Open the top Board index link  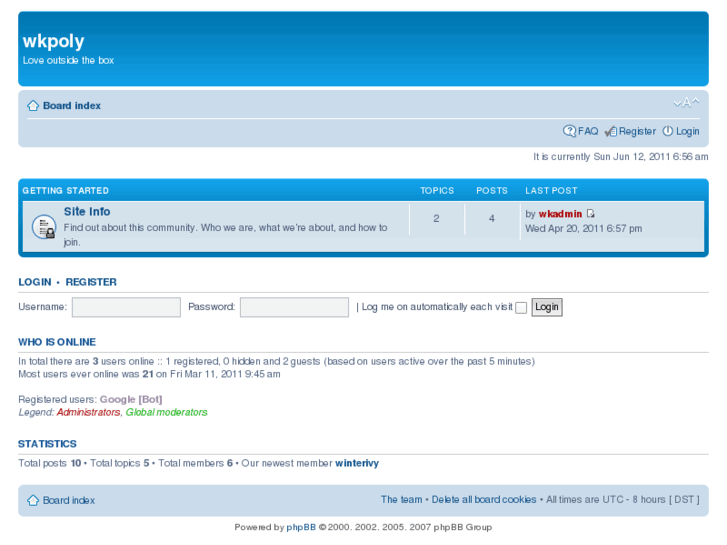pos(72,106)
